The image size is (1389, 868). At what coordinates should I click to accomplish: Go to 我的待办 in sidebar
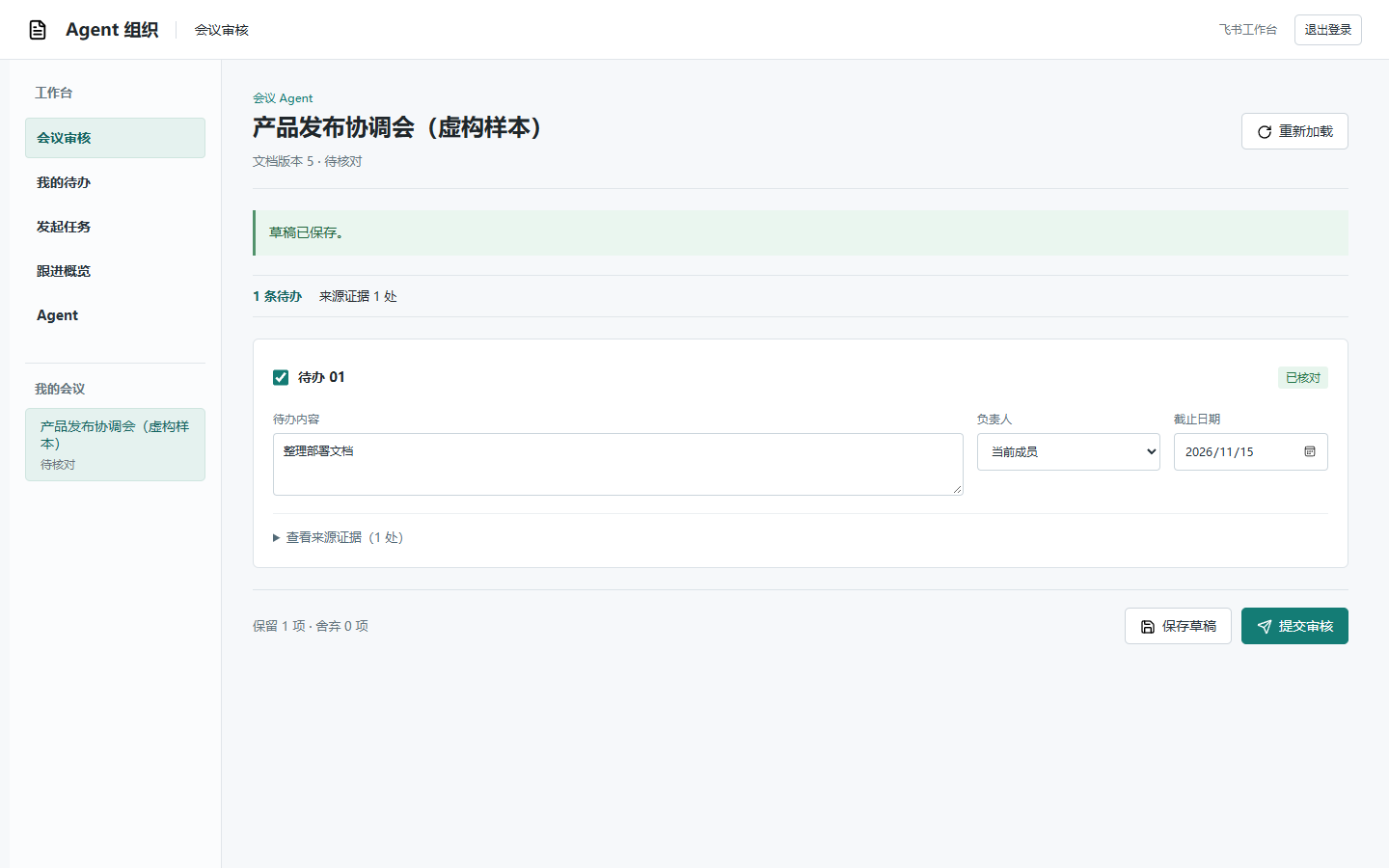(x=115, y=182)
